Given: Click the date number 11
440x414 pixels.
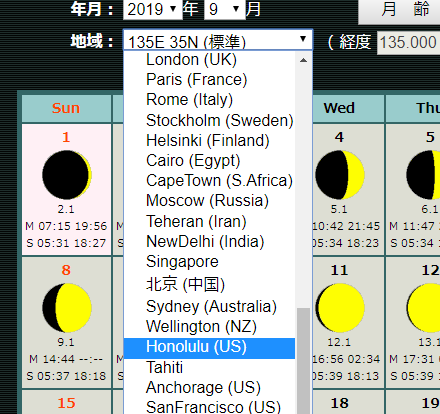Looking at the screenshot, I should click(339, 270).
